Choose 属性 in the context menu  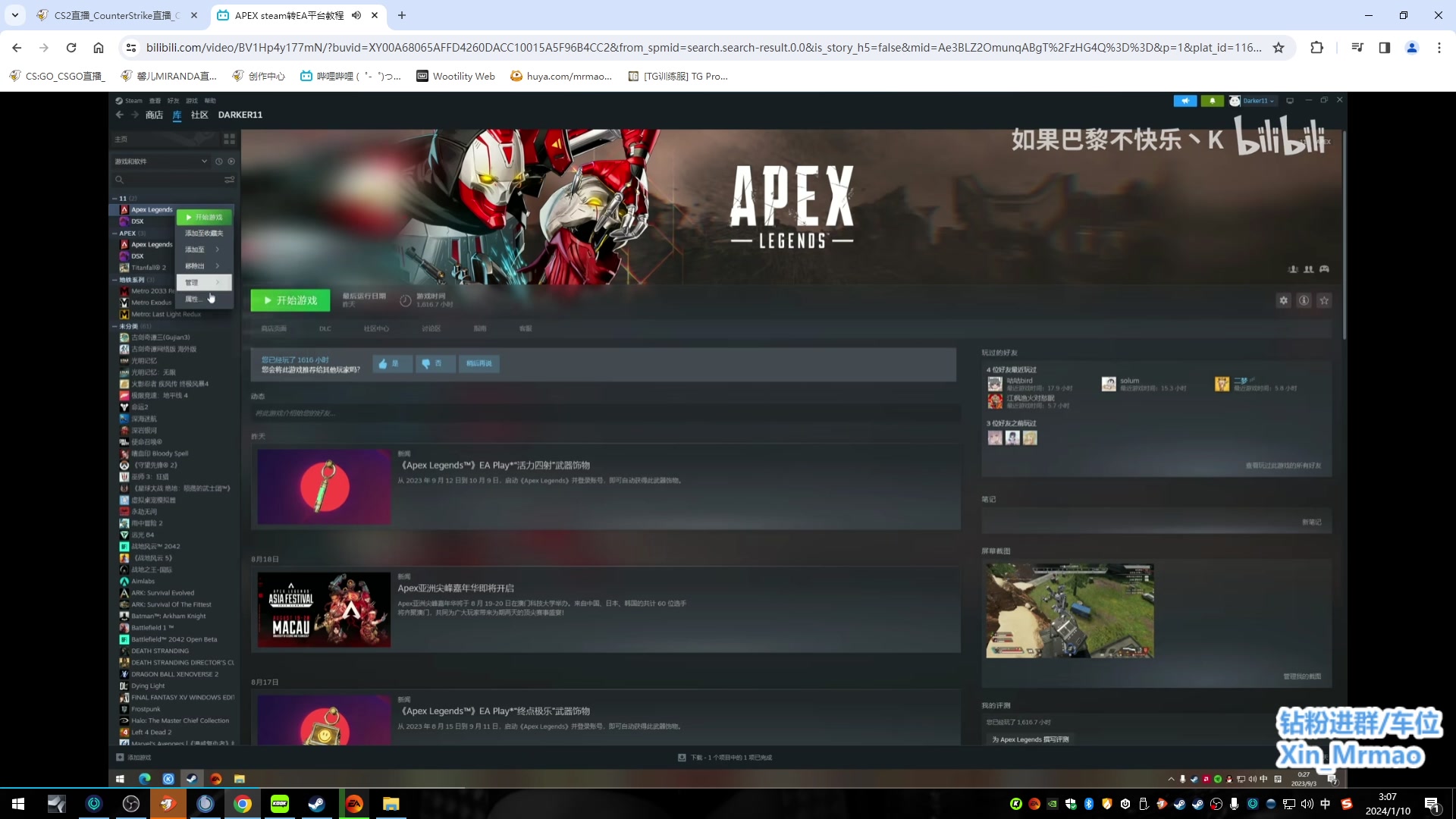[x=204, y=300]
